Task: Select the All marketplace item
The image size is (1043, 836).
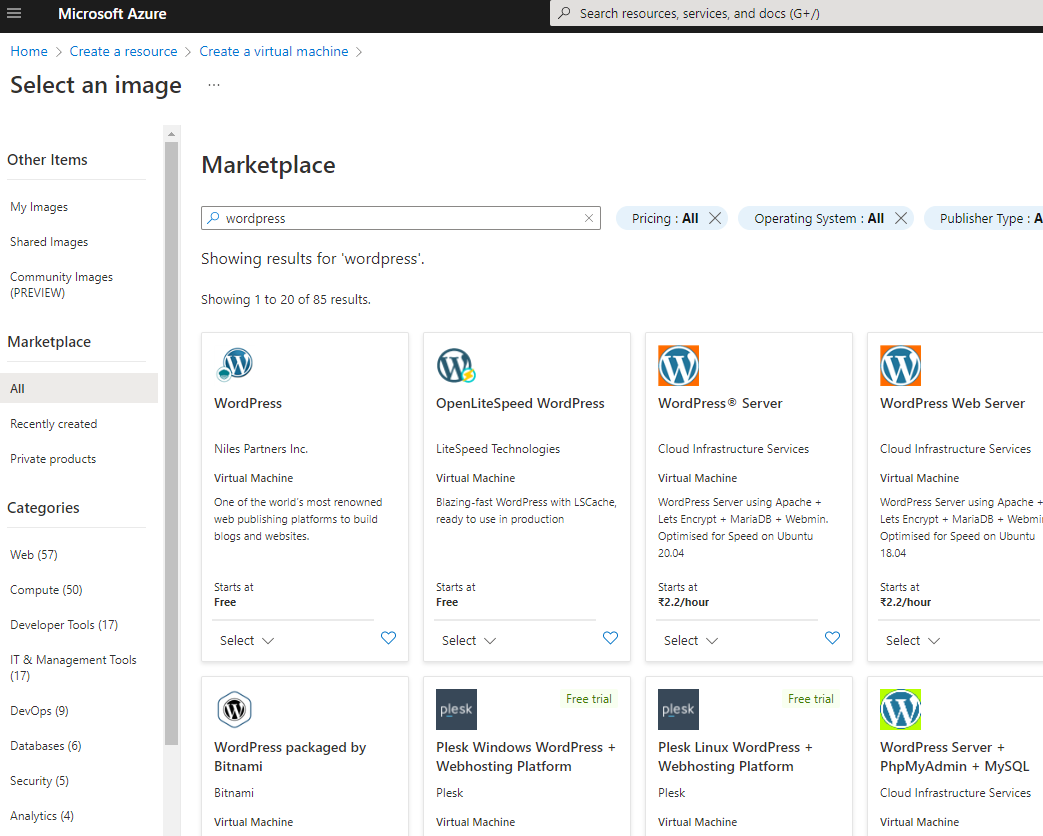Action: pos(78,388)
